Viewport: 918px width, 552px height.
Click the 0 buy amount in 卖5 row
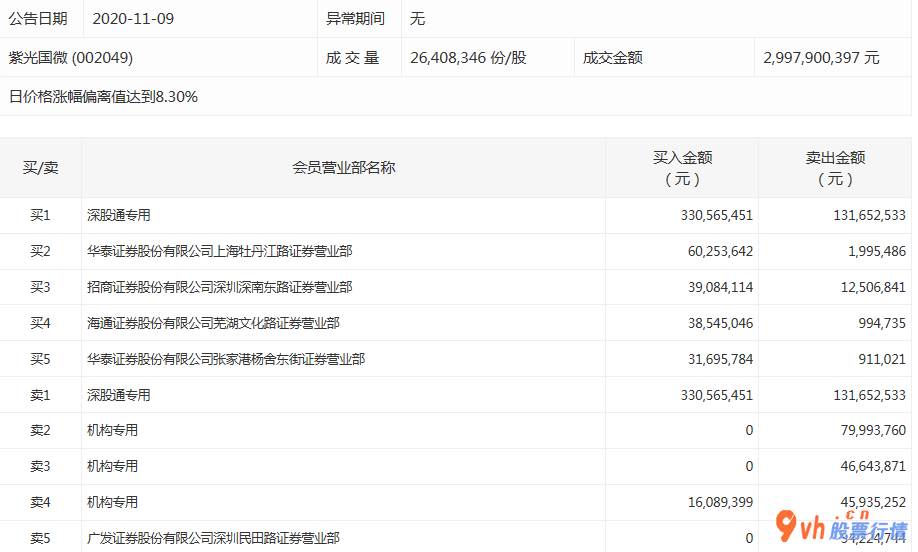pyautogui.click(x=749, y=538)
